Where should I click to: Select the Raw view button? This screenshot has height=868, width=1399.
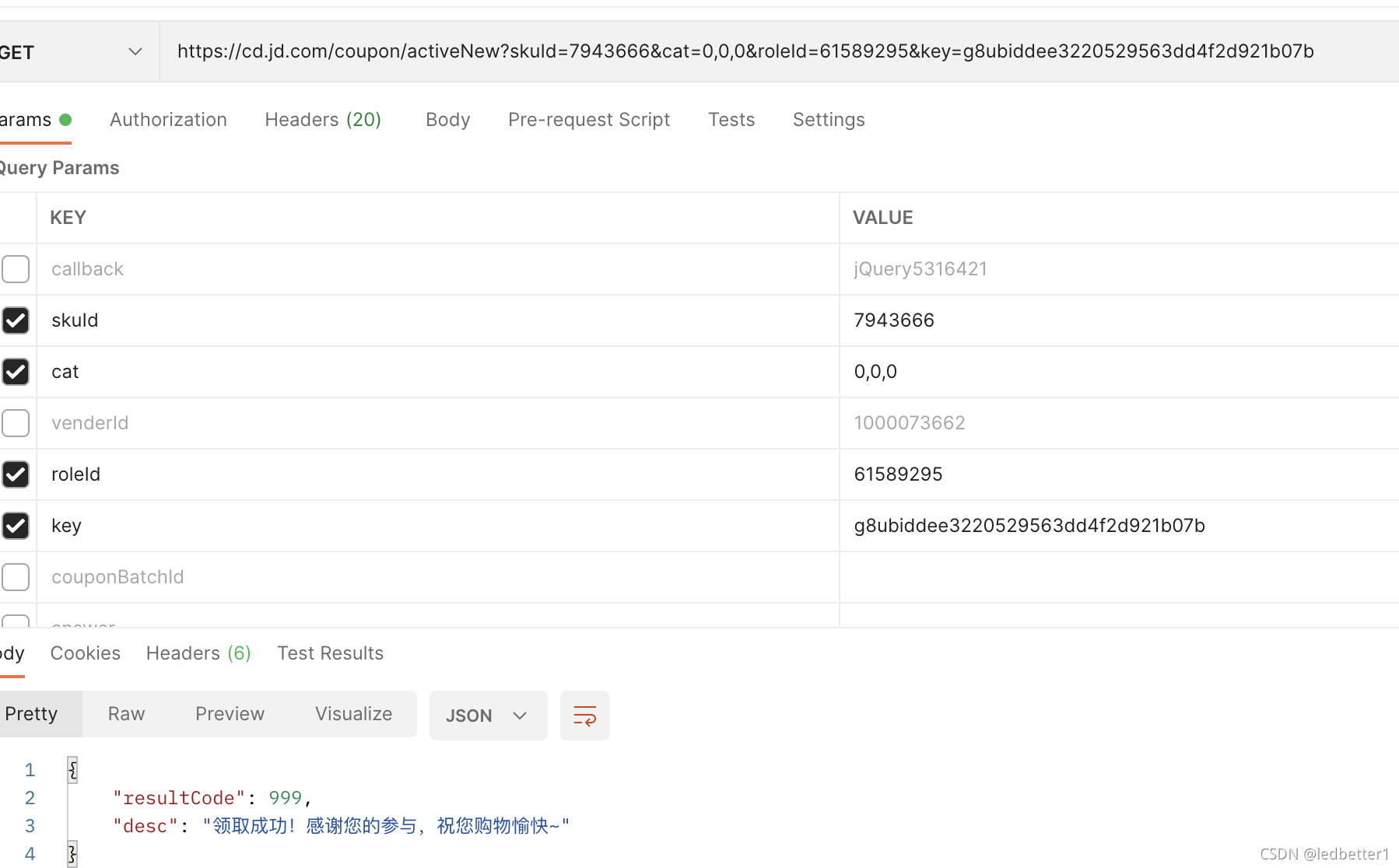(x=127, y=714)
